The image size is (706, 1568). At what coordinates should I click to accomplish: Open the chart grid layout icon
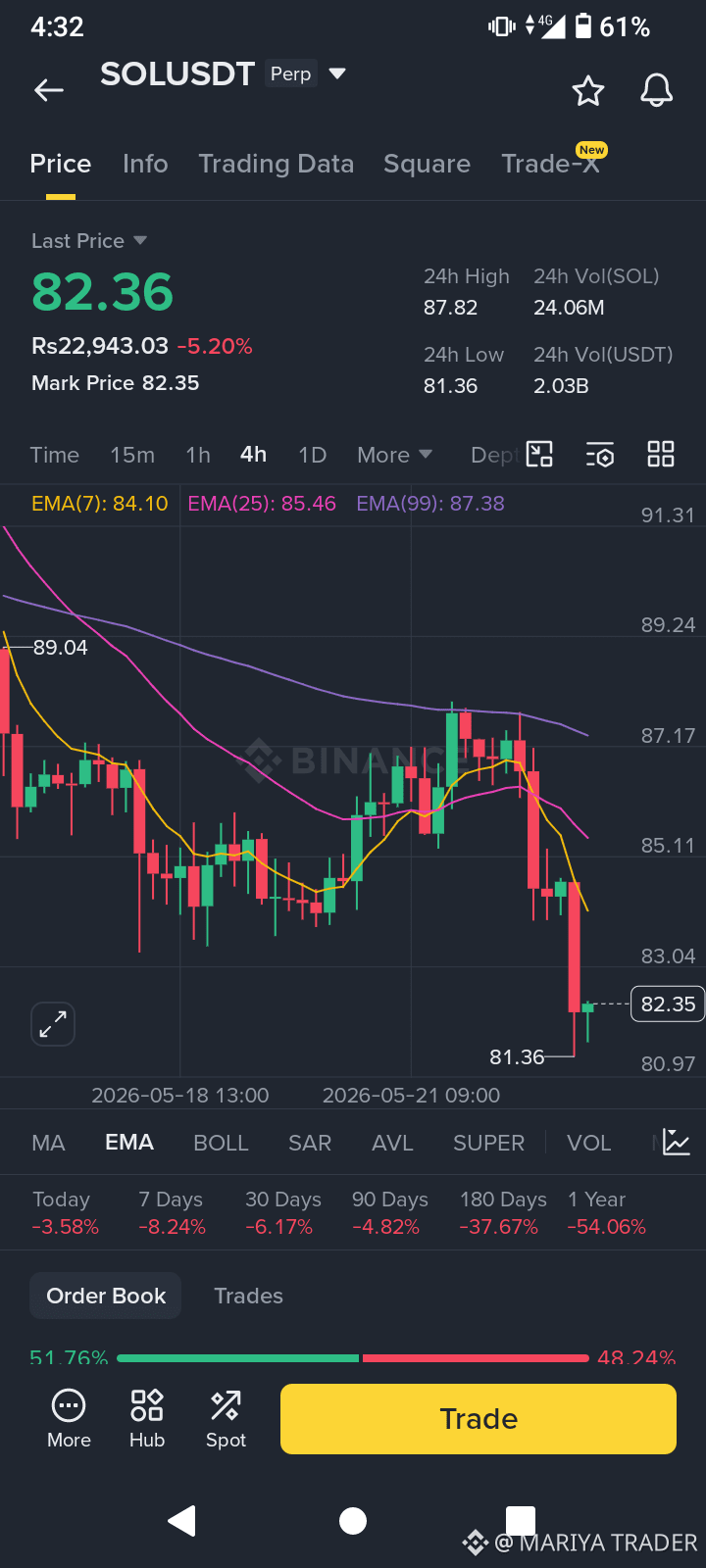[661, 454]
